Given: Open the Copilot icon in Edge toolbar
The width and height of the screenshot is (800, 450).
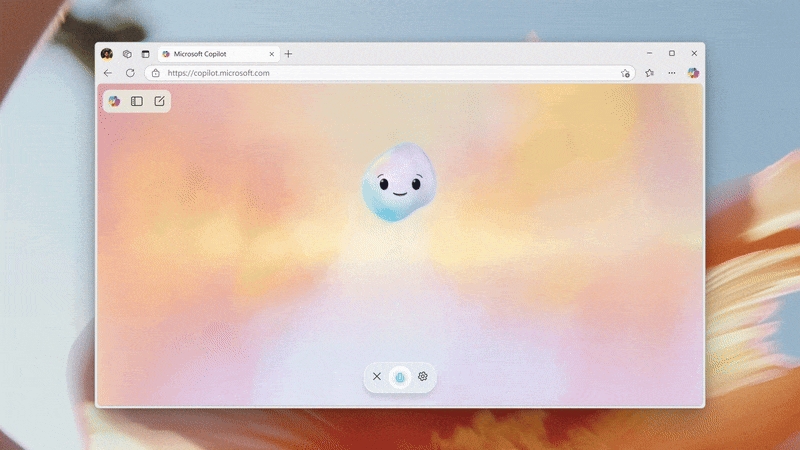Looking at the screenshot, I should click(693, 73).
